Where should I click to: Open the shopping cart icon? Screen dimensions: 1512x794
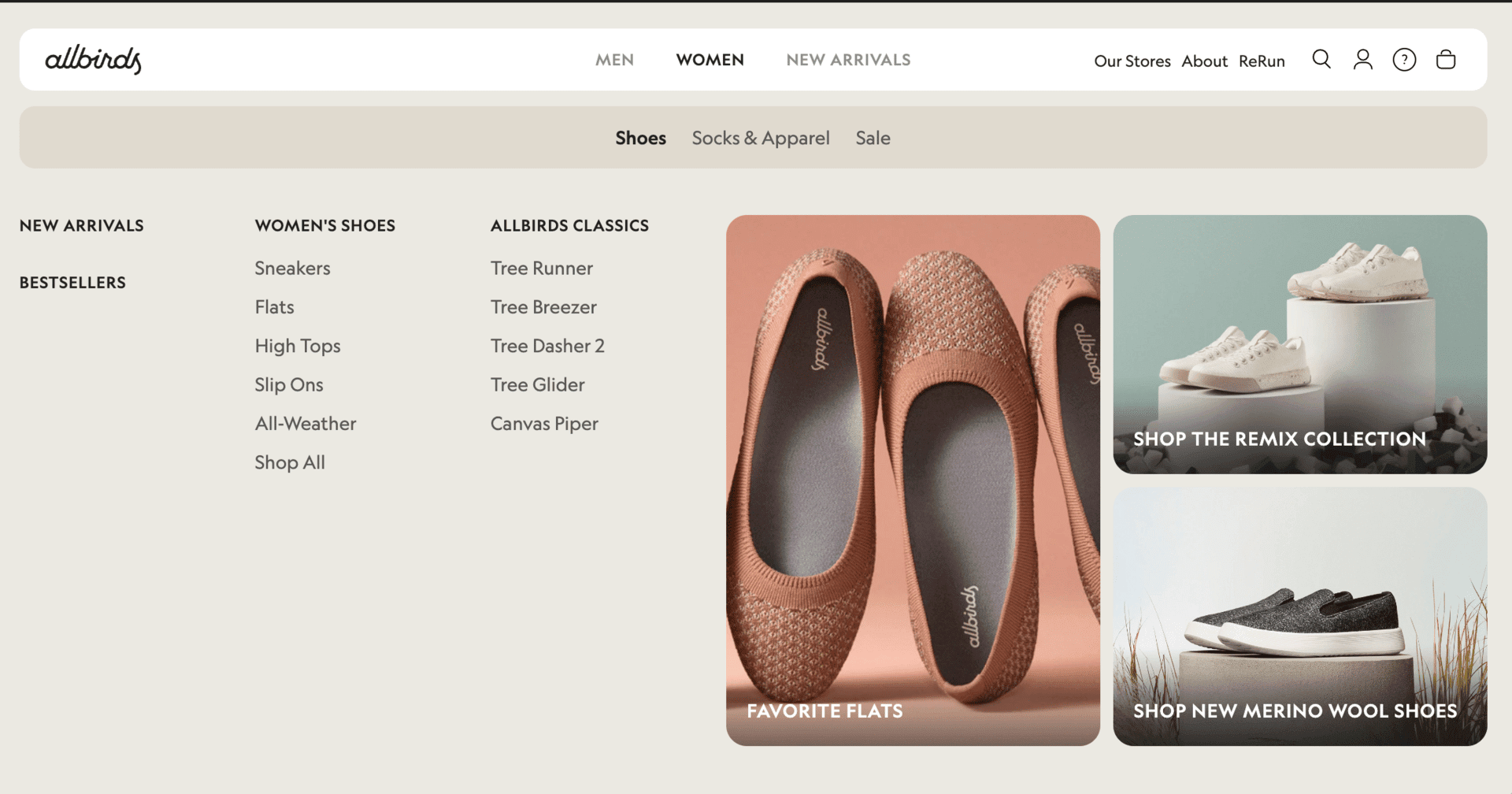[1446, 59]
